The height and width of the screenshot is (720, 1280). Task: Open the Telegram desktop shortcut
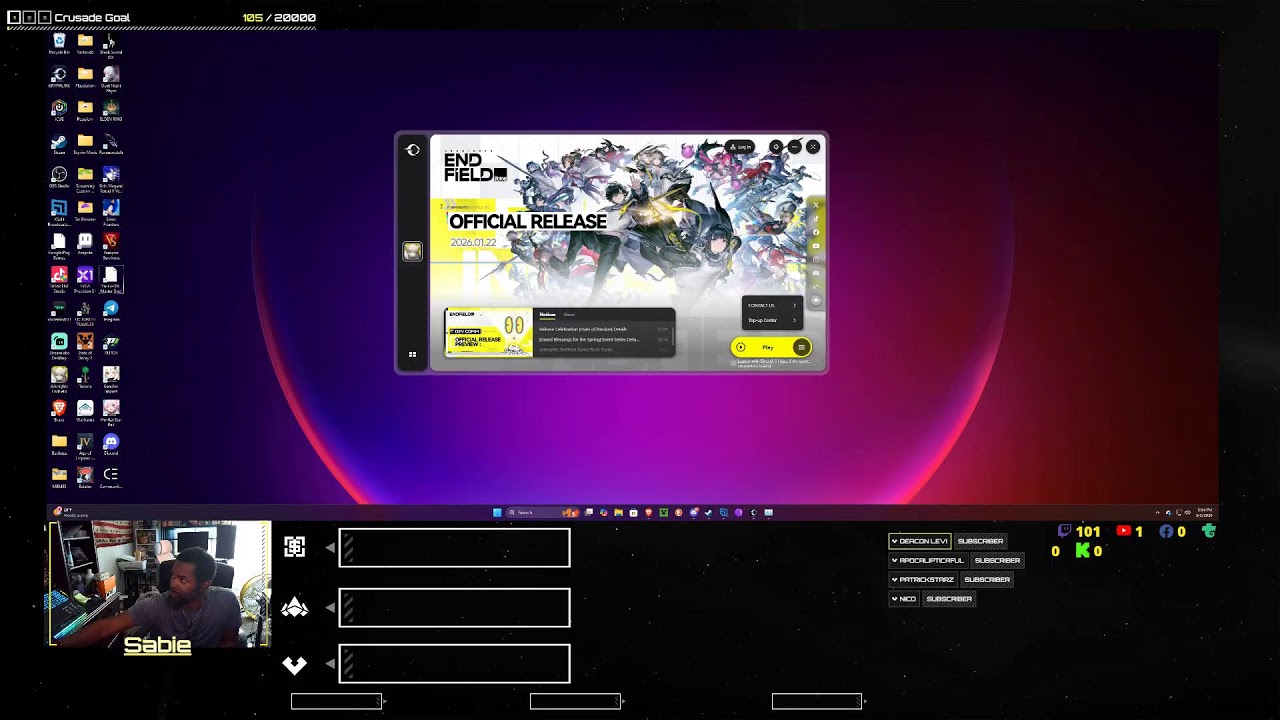point(111,312)
